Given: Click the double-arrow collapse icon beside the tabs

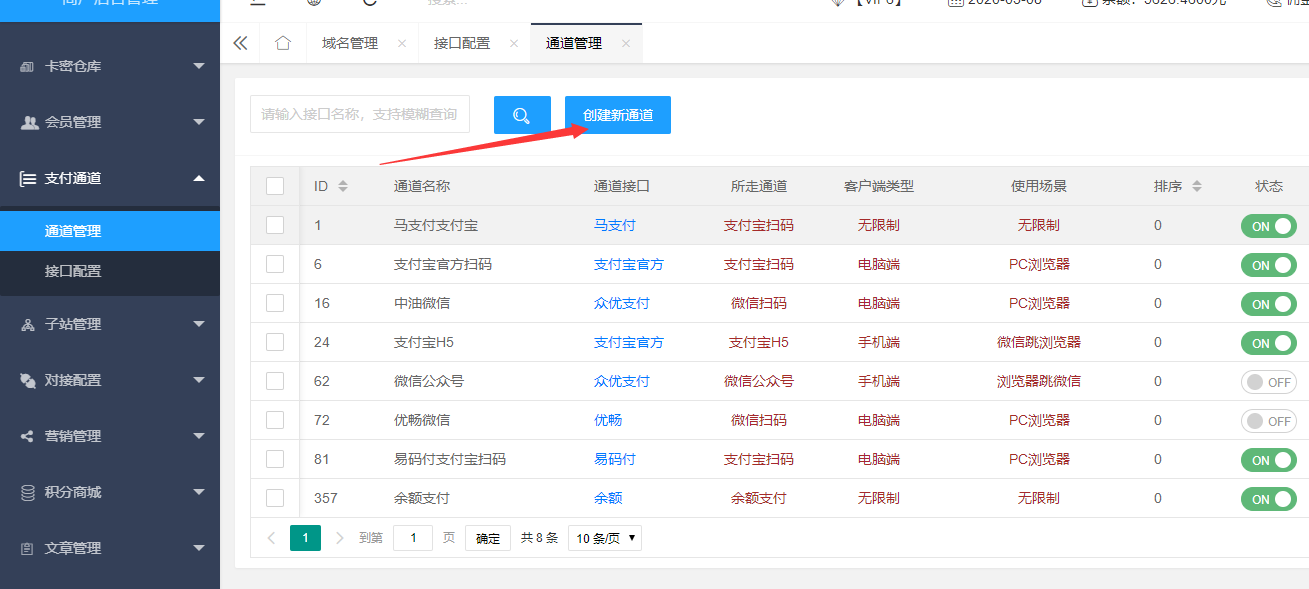Looking at the screenshot, I should 240,43.
